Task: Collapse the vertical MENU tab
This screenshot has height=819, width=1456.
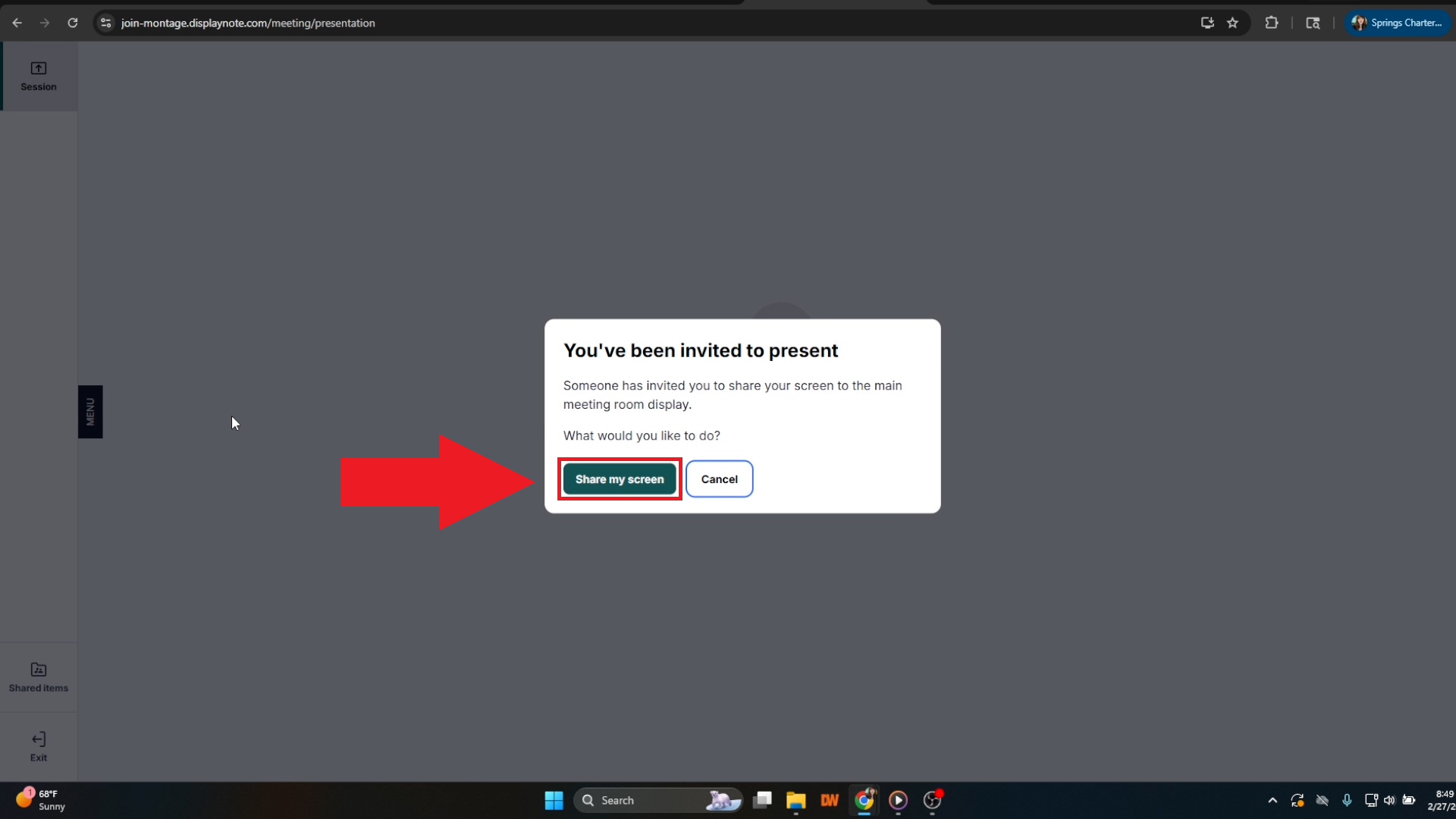Action: (x=90, y=412)
